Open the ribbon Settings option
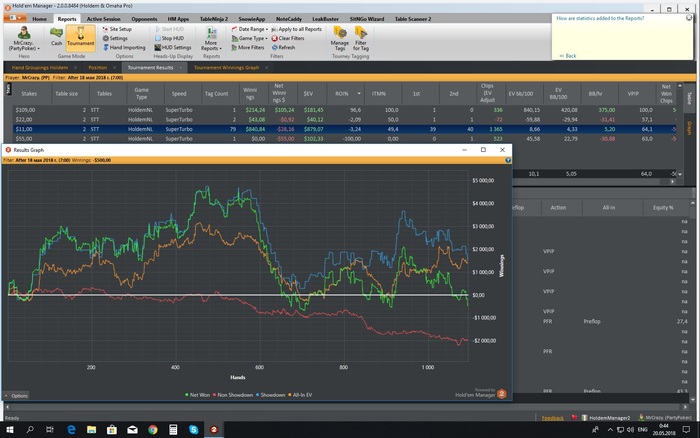Viewport: 700px width, 438px height. (115, 38)
